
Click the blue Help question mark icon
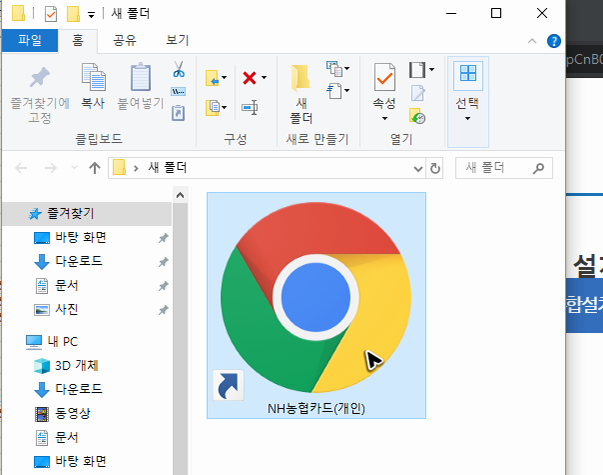click(x=554, y=41)
